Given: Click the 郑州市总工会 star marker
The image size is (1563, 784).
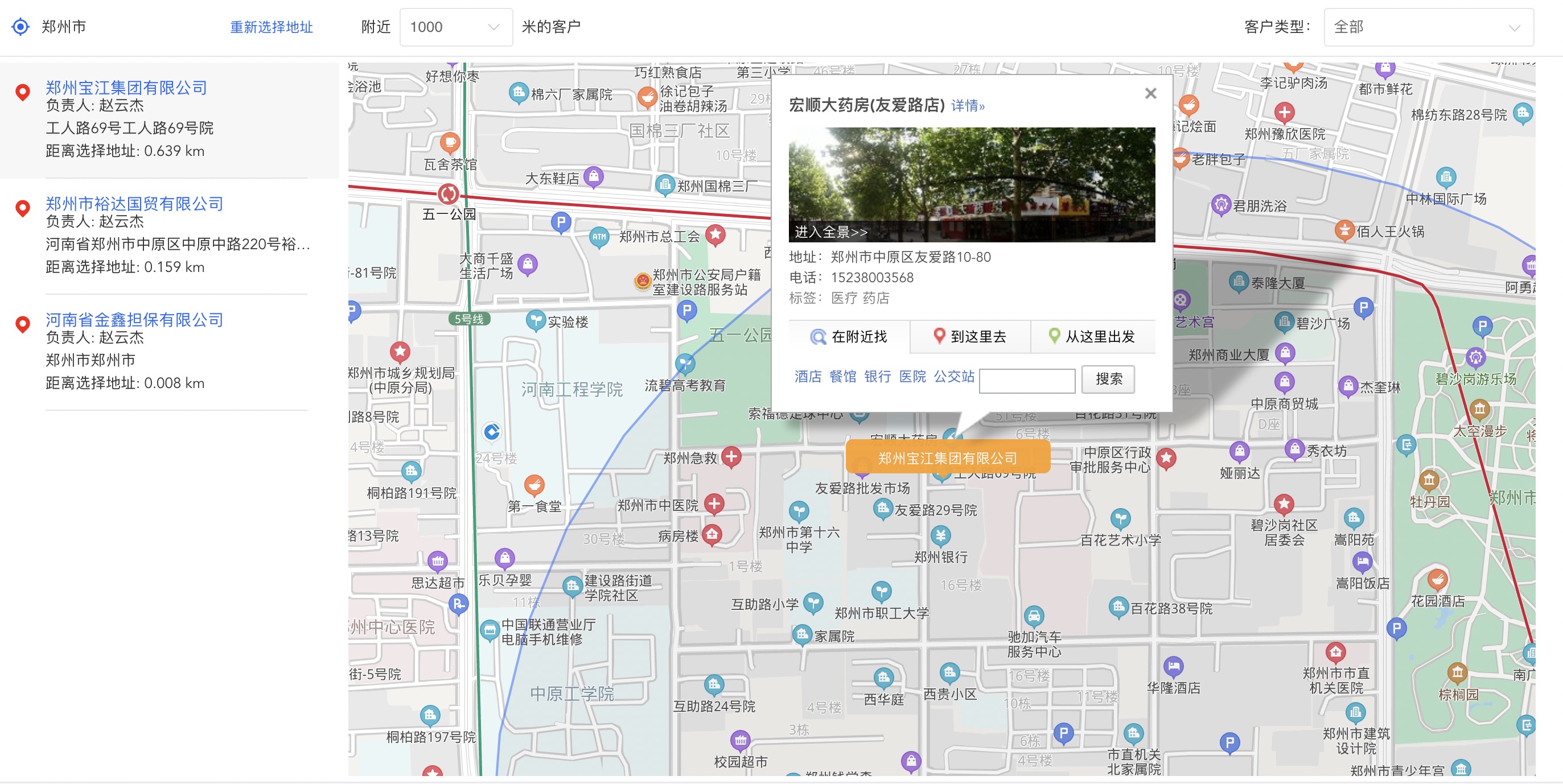Looking at the screenshot, I should coord(715,234).
